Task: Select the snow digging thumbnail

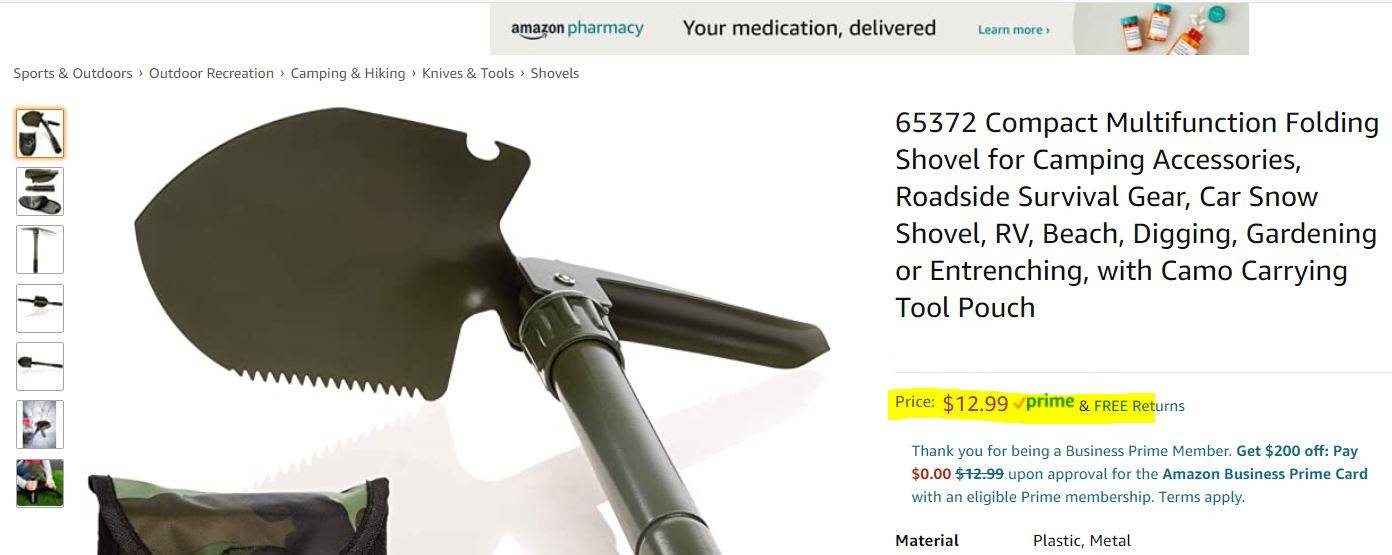Action: tap(40, 425)
